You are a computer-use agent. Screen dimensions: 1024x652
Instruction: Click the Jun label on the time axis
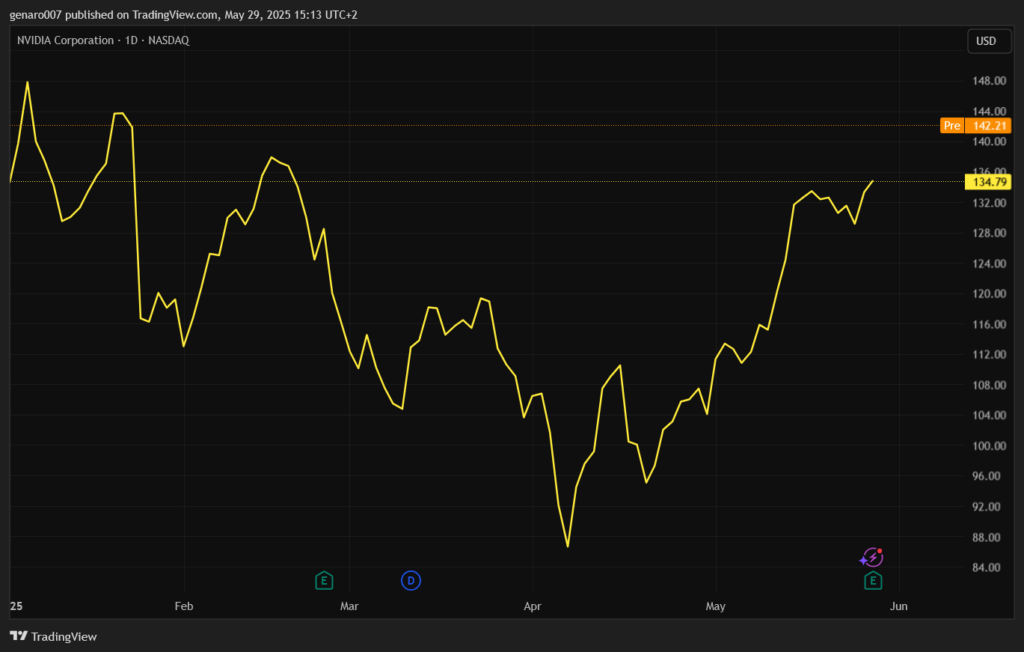click(x=899, y=606)
